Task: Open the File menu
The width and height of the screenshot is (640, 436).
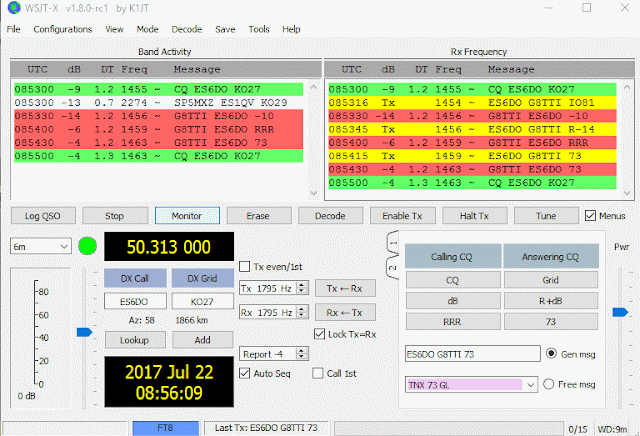Action: (x=13, y=29)
